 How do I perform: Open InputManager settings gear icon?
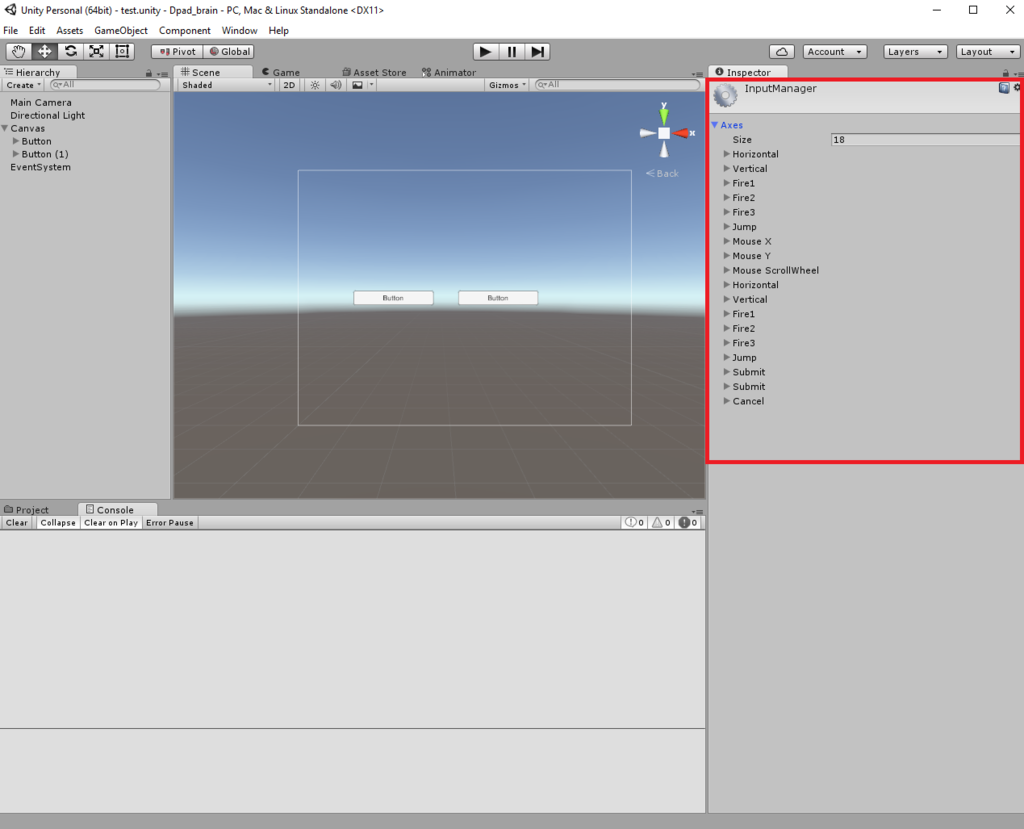click(x=1017, y=88)
